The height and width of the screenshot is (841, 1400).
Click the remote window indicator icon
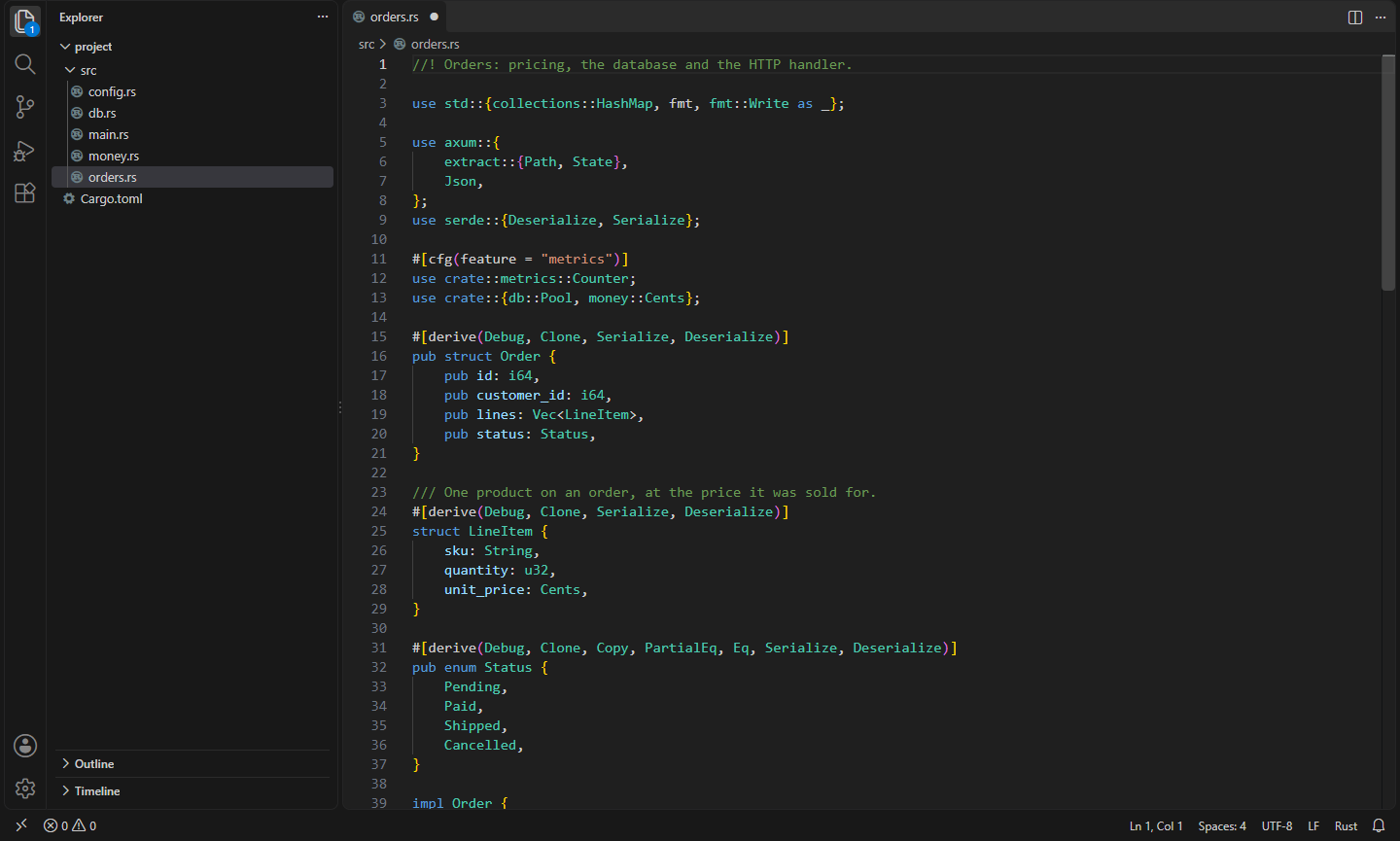click(21, 825)
